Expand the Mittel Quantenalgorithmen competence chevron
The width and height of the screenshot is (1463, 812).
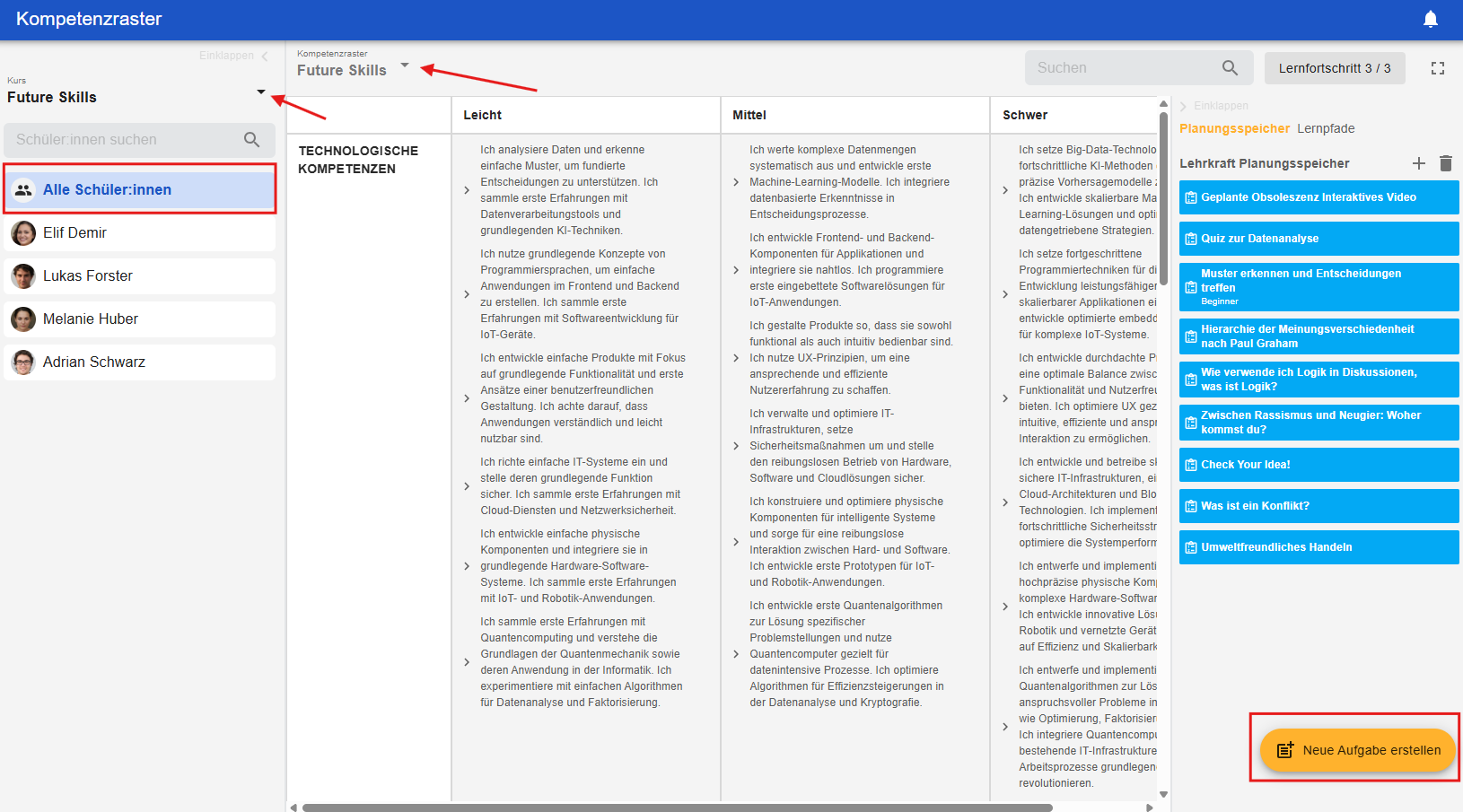coord(736,654)
